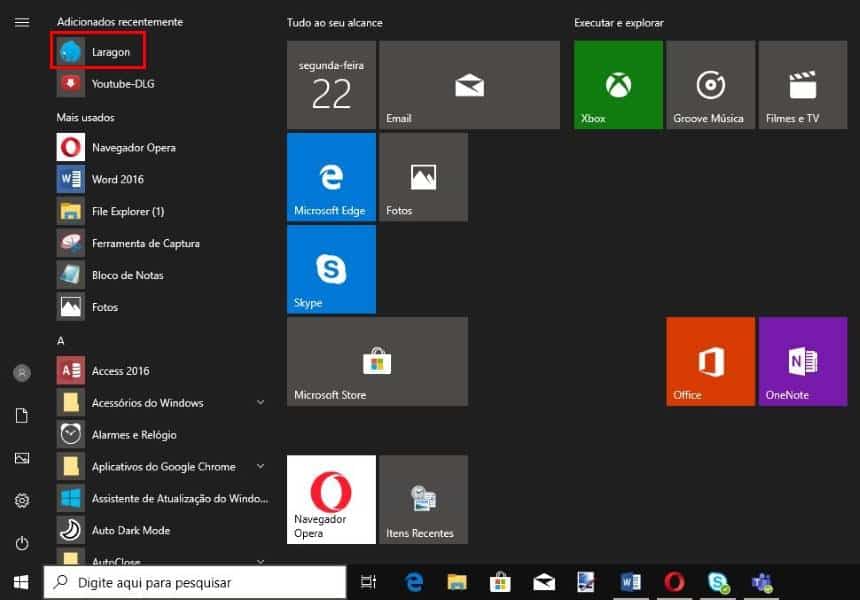Open the Acessórios do Windows folder
This screenshot has height=600, width=860.
[162, 403]
